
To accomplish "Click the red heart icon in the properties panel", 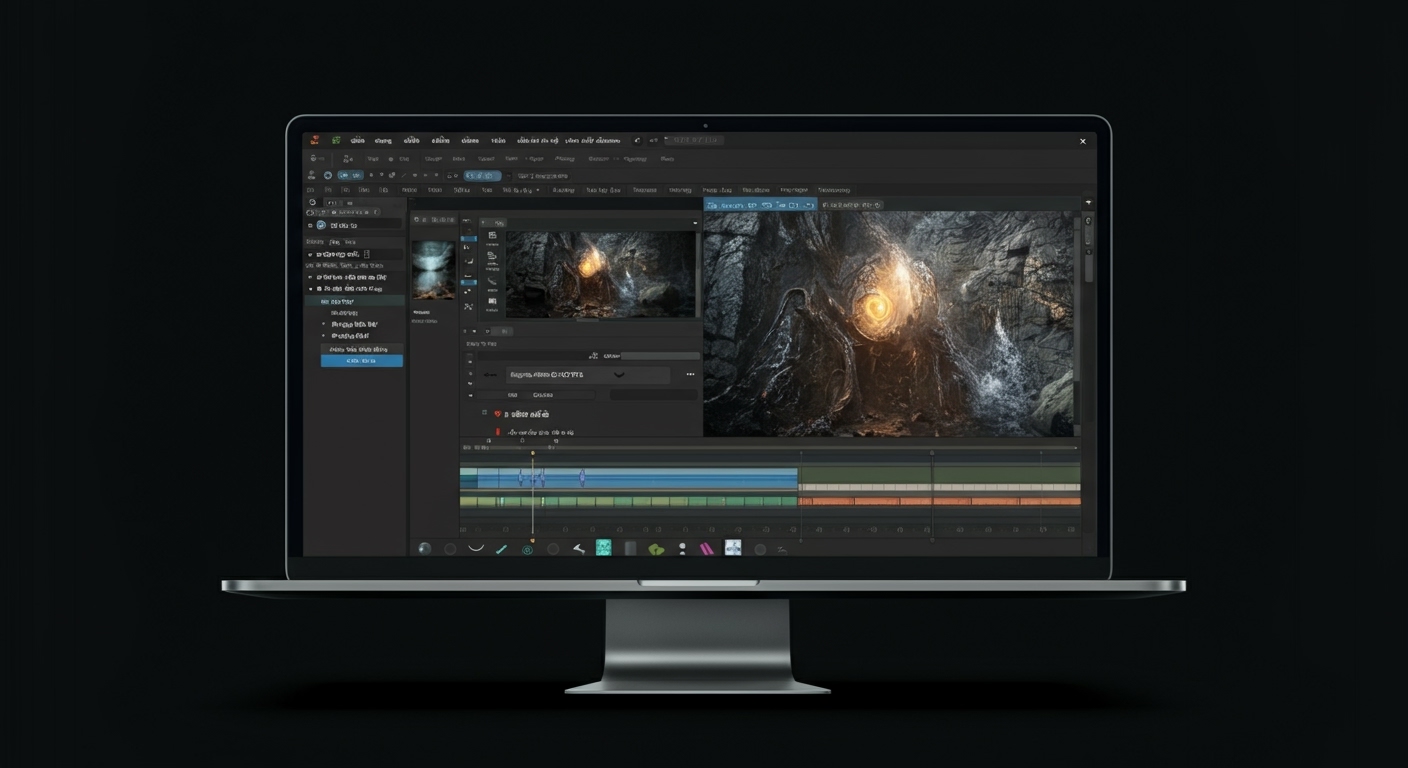I will coord(496,414).
